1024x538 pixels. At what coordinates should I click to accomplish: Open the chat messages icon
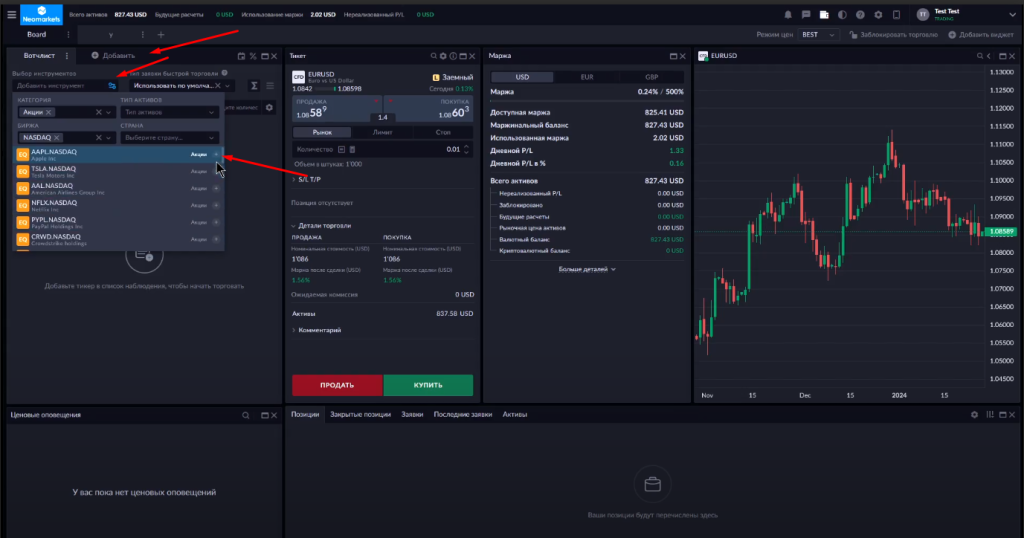[x=806, y=14]
